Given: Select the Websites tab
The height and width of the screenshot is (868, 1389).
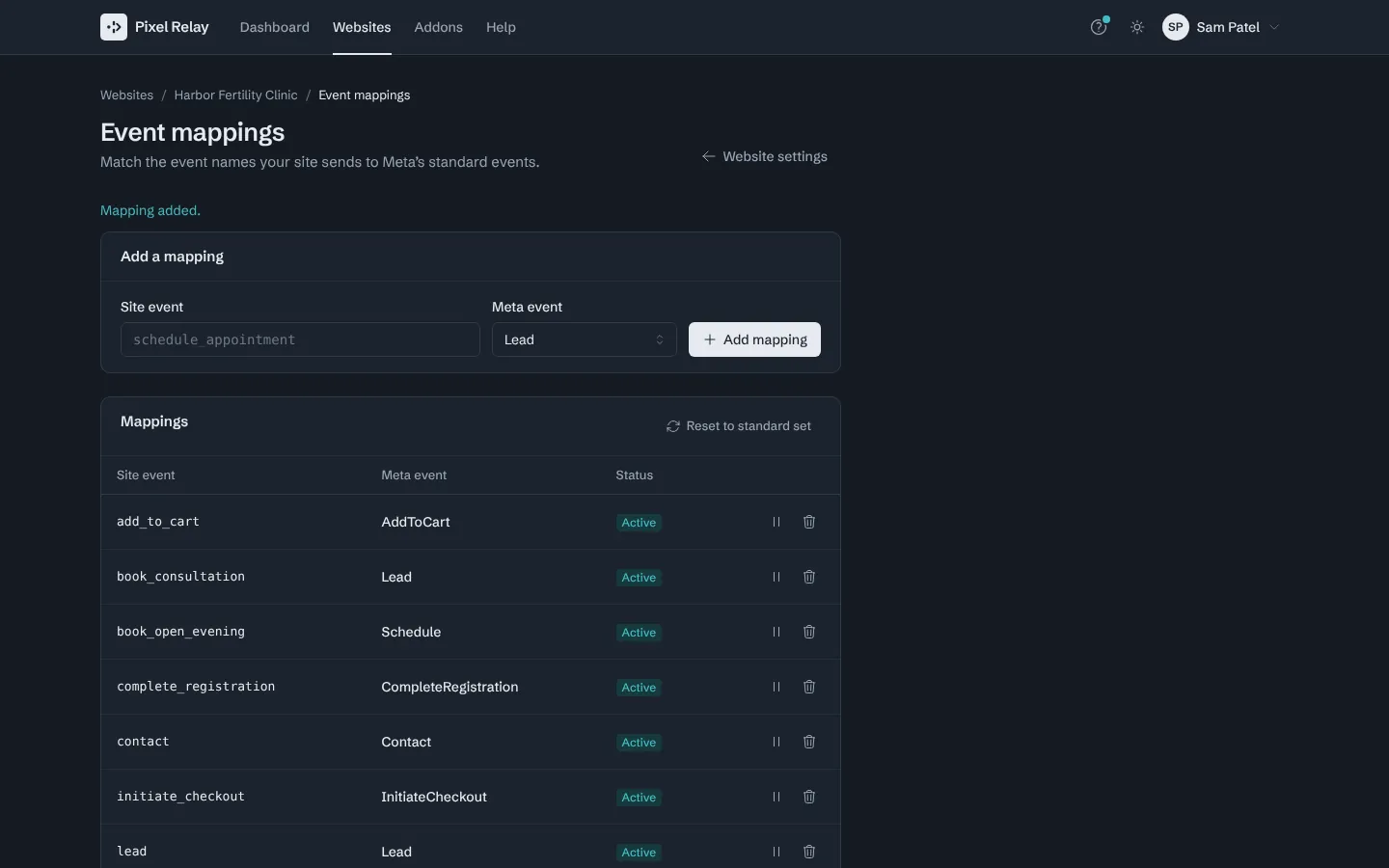Looking at the screenshot, I should [x=362, y=27].
